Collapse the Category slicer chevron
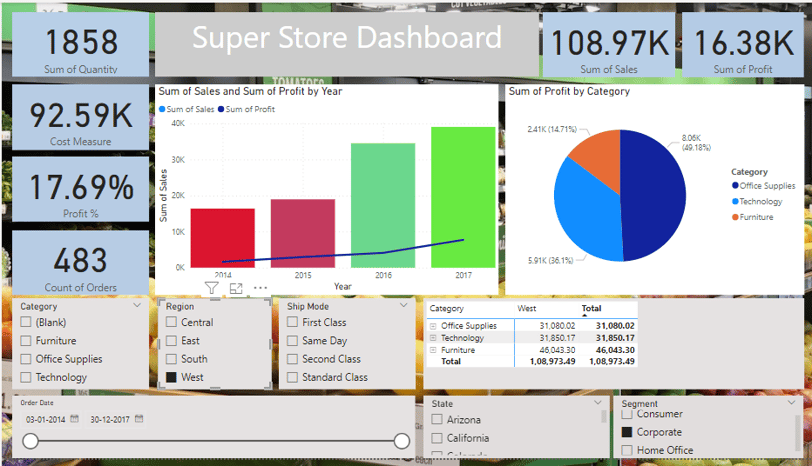Viewport: 812px width, 466px height. pyautogui.click(x=137, y=305)
